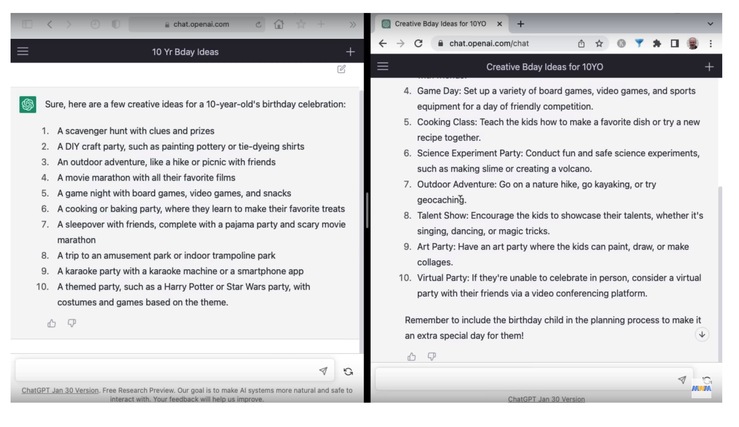Image resolution: width=739 pixels, height=427 pixels.
Task: Thumbs up the right window response
Action: point(411,357)
